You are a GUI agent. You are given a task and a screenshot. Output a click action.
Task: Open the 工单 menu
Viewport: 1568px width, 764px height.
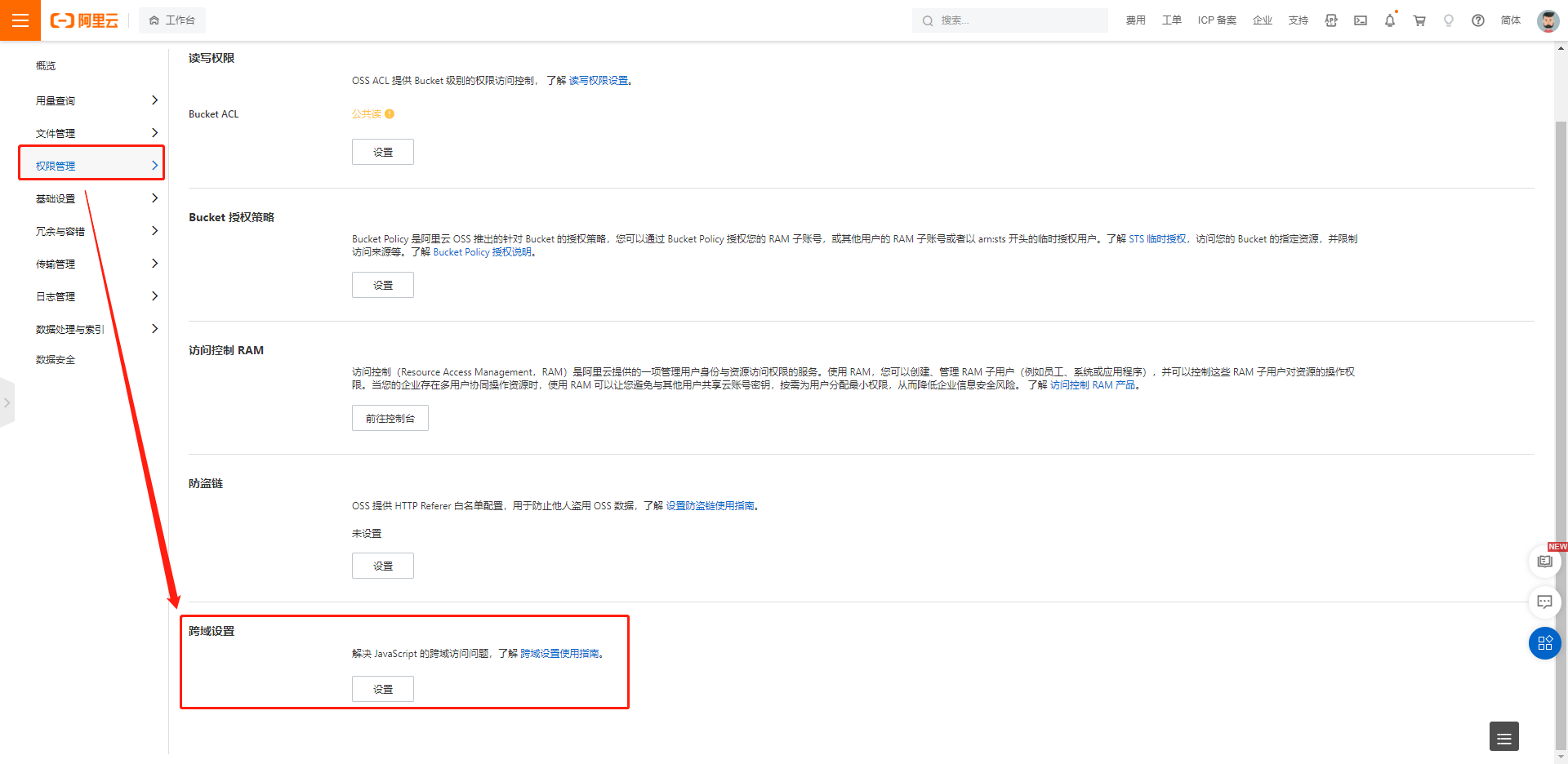click(1171, 20)
